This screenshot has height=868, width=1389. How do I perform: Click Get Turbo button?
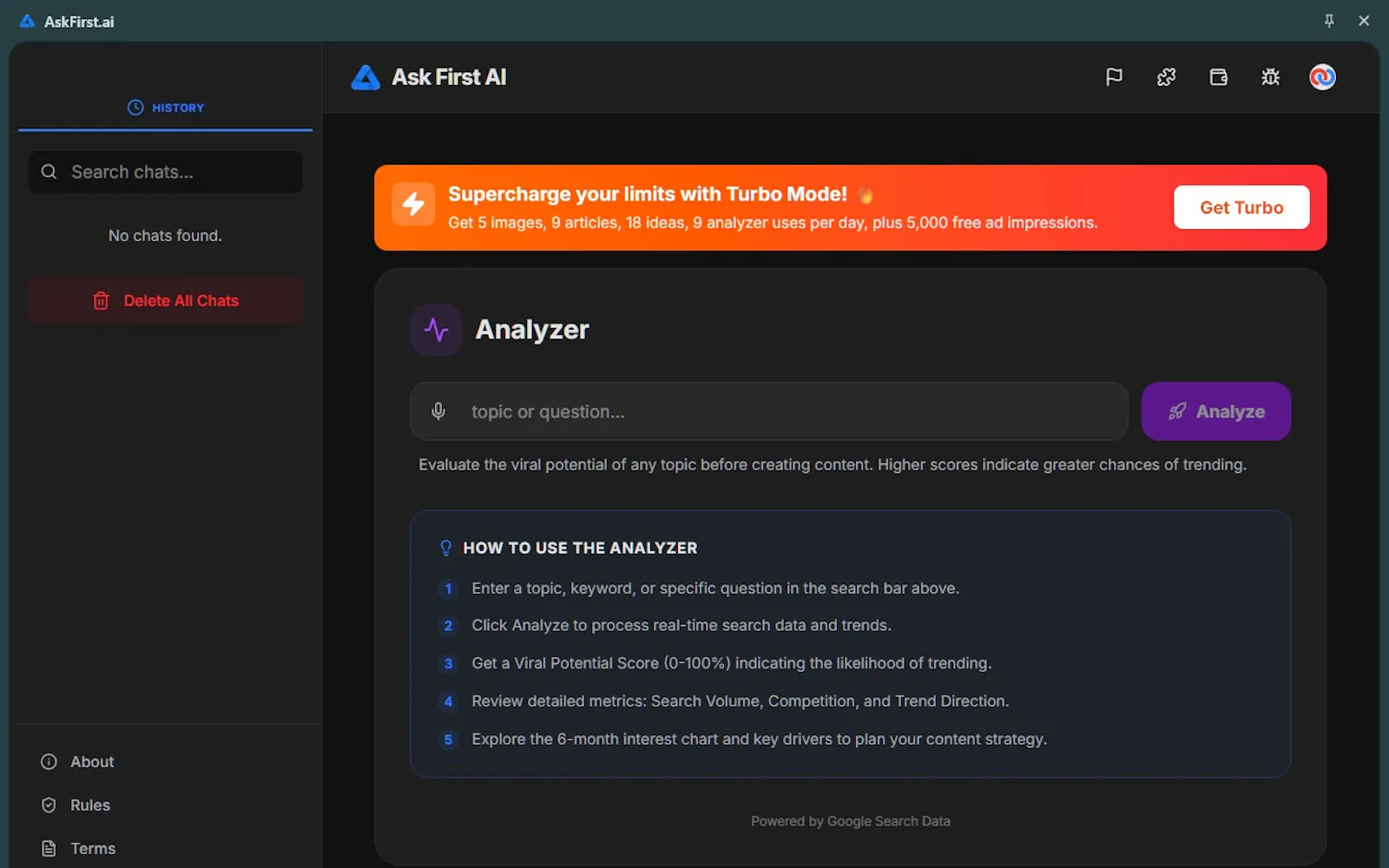[x=1241, y=207]
